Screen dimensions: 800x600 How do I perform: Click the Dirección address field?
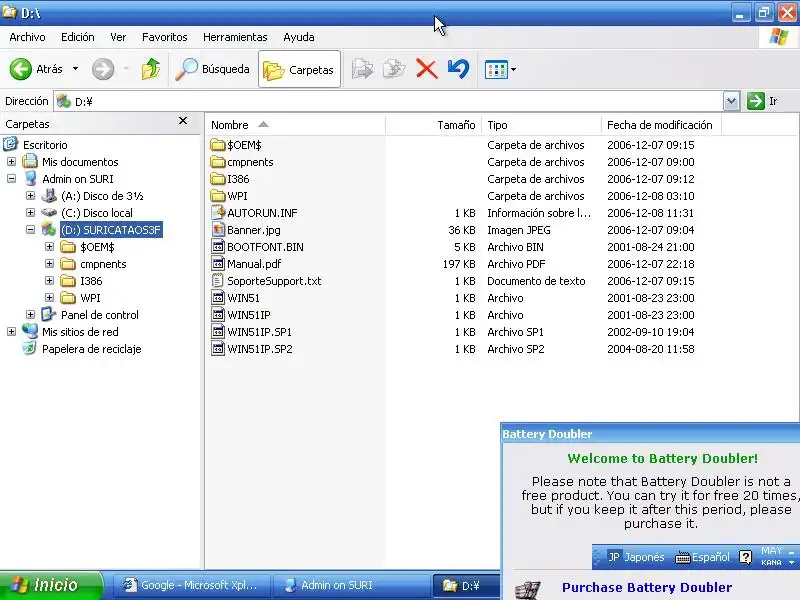tap(388, 102)
